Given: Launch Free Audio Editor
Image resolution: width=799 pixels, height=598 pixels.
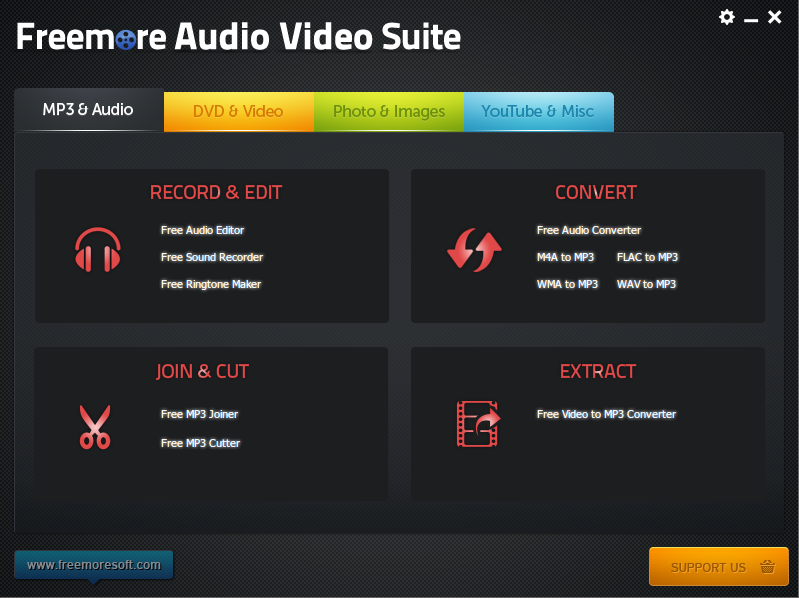Looking at the screenshot, I should click(202, 230).
